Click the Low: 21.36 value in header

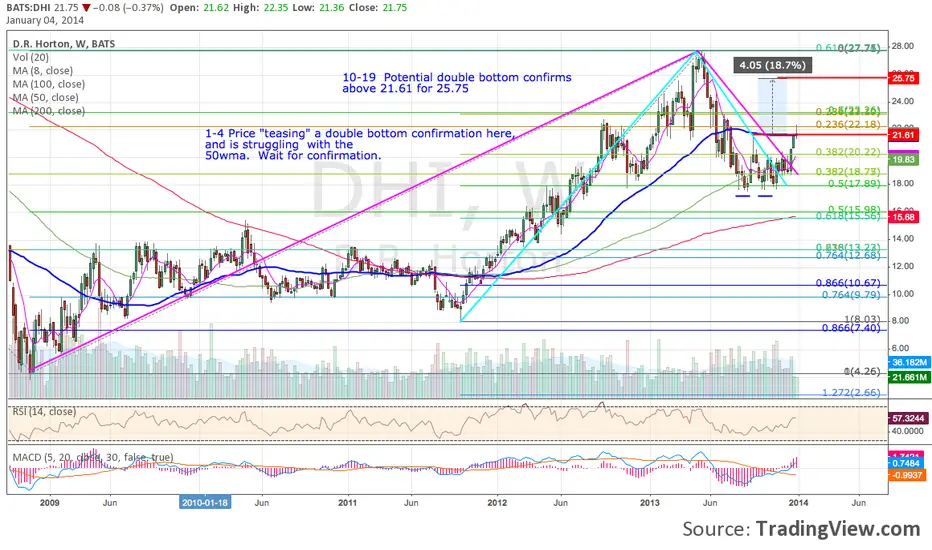coord(319,8)
